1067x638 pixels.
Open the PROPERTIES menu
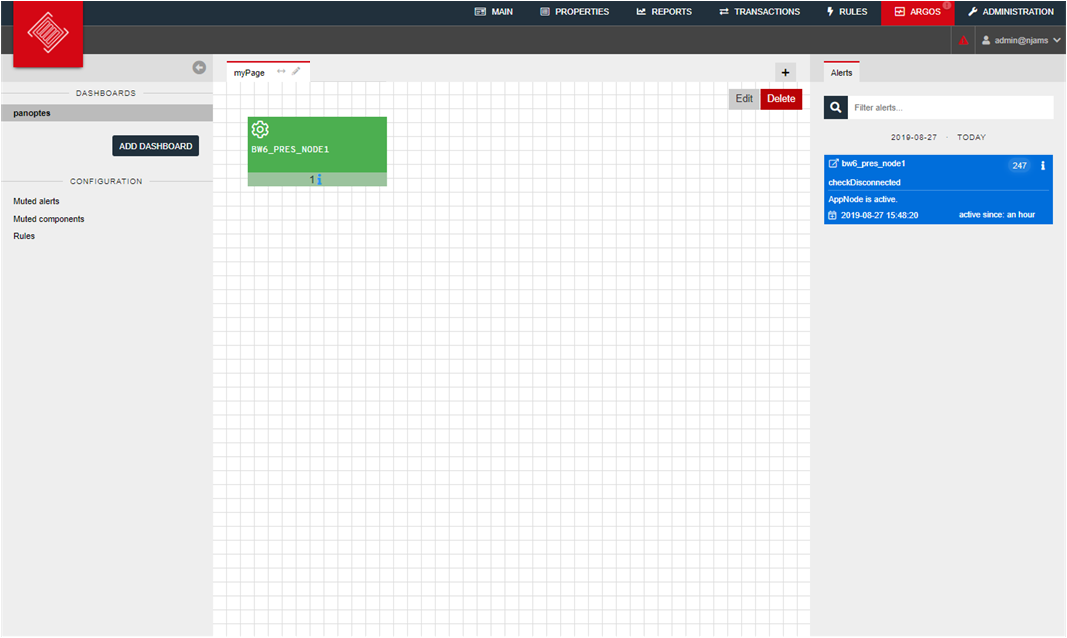point(574,12)
